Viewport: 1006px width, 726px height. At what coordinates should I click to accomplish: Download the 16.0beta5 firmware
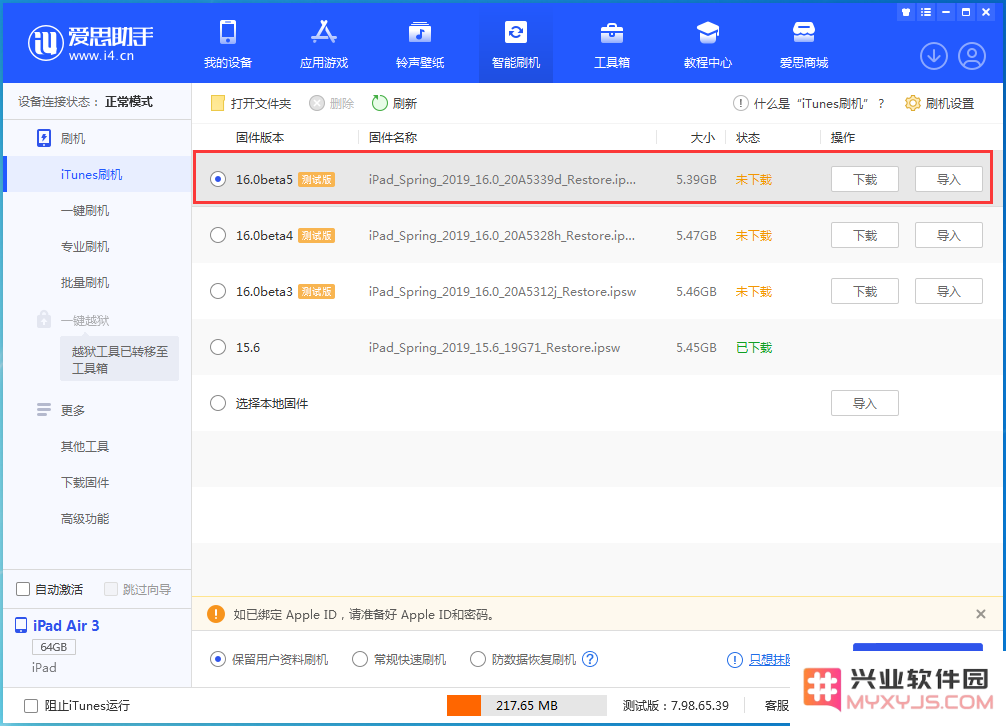[865, 180]
